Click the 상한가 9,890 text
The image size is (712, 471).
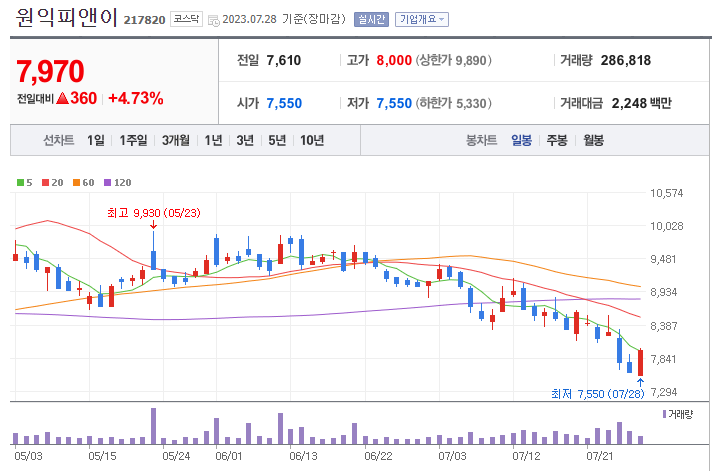(x=453, y=60)
